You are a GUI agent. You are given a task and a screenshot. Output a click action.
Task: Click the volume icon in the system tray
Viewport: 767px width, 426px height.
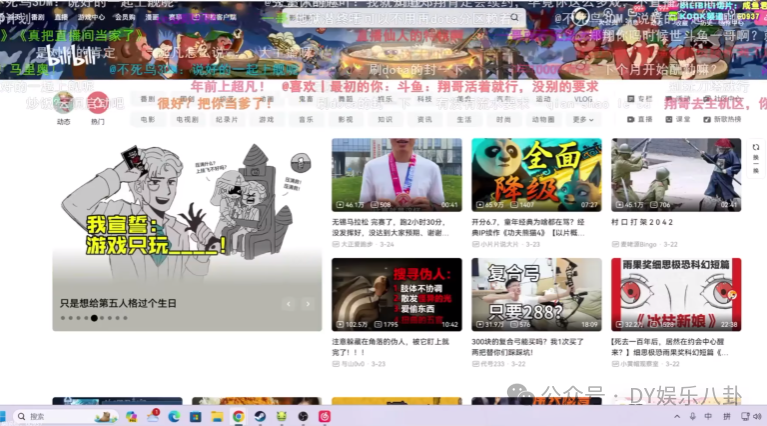tap(757, 416)
